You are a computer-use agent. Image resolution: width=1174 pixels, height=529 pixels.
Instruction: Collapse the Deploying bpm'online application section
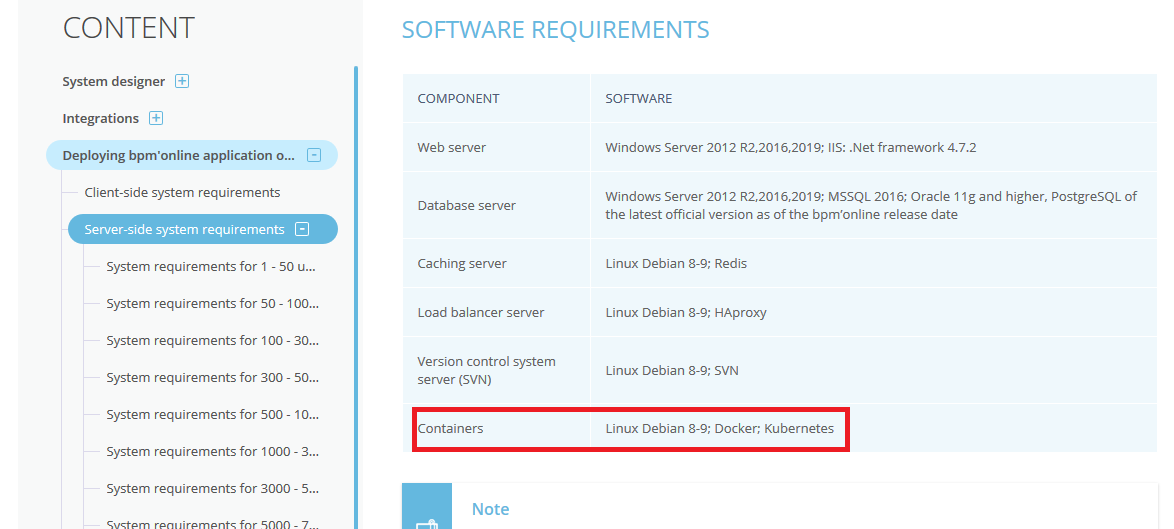[314, 156]
